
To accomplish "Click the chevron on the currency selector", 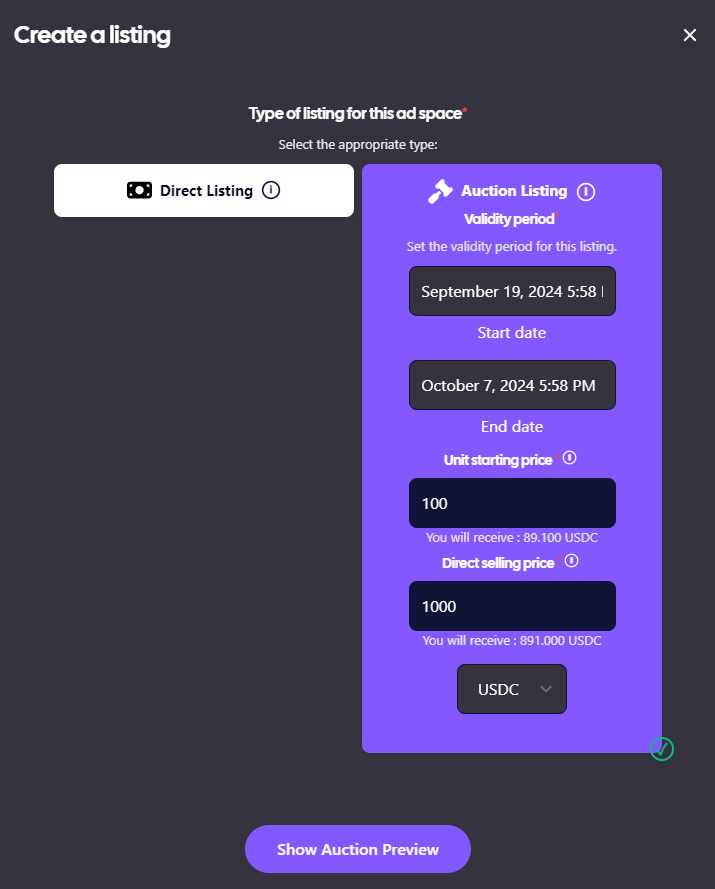I will pyautogui.click(x=546, y=689).
